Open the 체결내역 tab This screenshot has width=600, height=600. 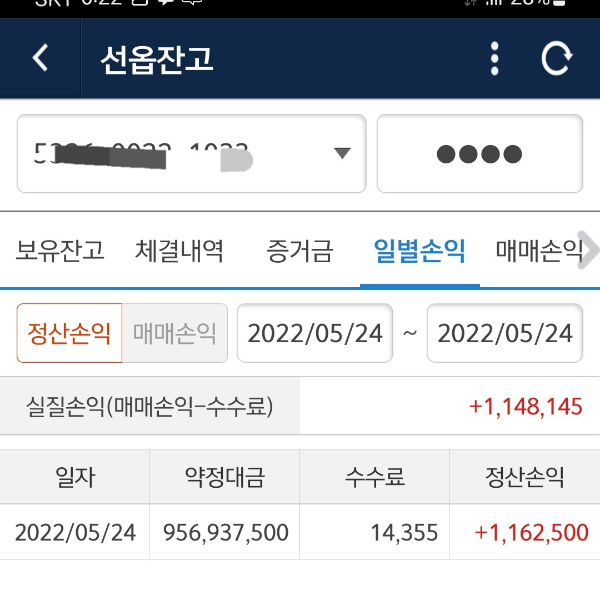179,250
